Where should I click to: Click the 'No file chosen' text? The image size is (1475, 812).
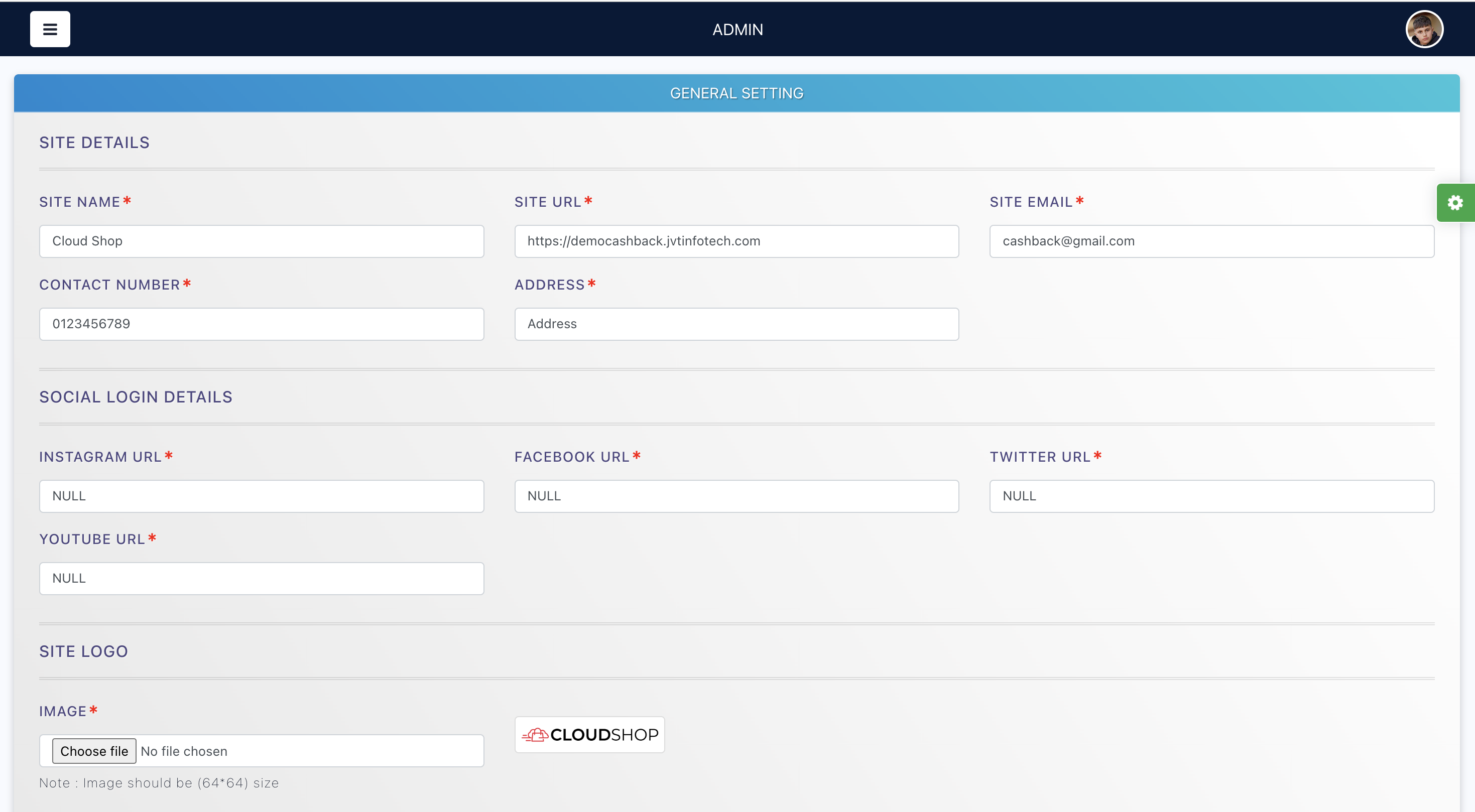[x=184, y=751]
